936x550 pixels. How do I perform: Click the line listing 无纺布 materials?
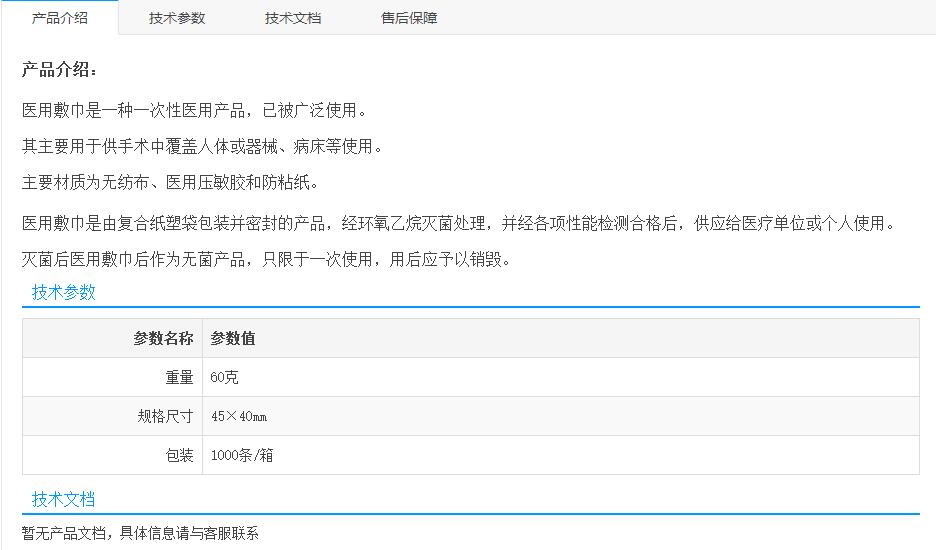pos(171,183)
